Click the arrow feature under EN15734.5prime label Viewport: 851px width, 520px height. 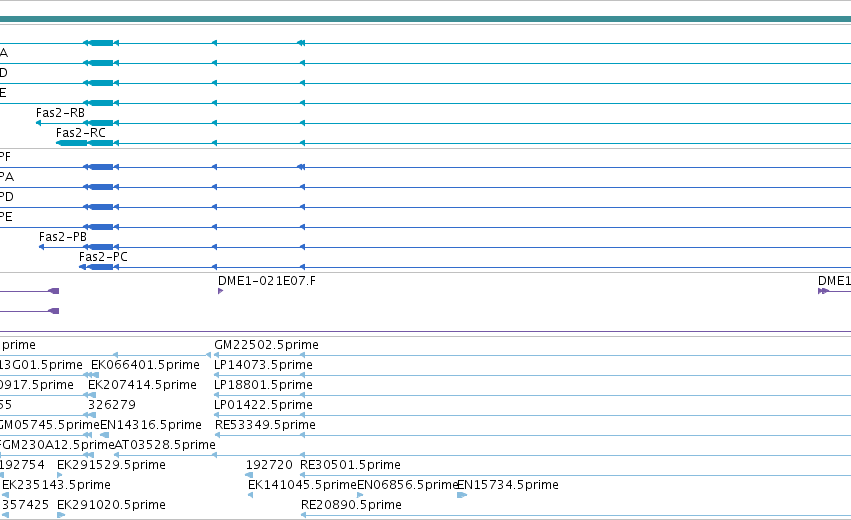[x=462, y=495]
